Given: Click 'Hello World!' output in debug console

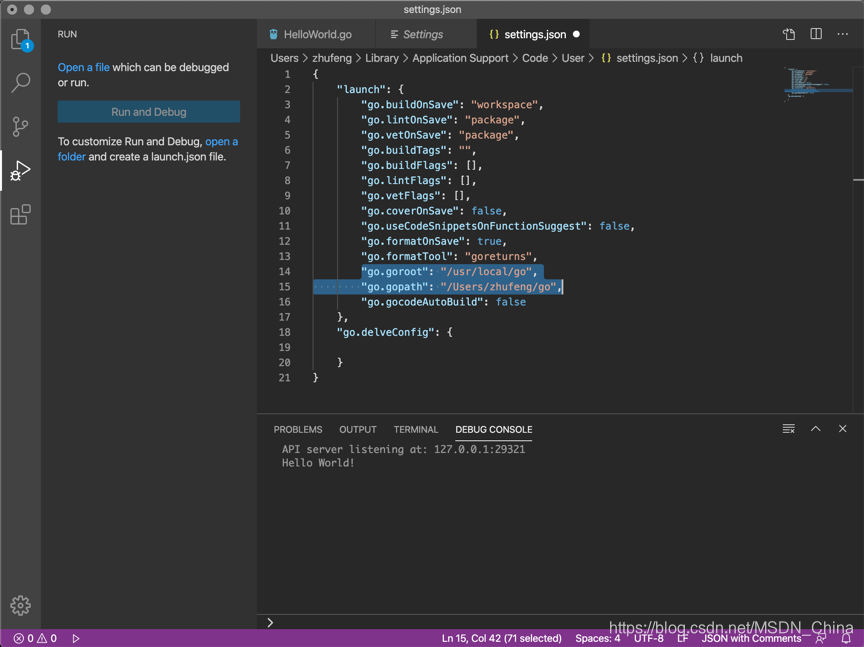Looking at the screenshot, I should coord(318,463).
